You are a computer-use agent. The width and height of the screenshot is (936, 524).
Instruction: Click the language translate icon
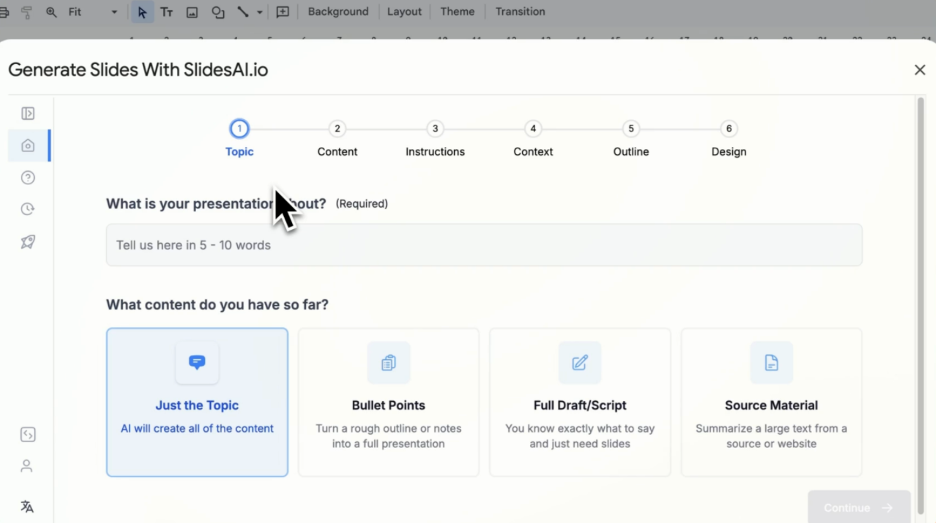(27, 507)
